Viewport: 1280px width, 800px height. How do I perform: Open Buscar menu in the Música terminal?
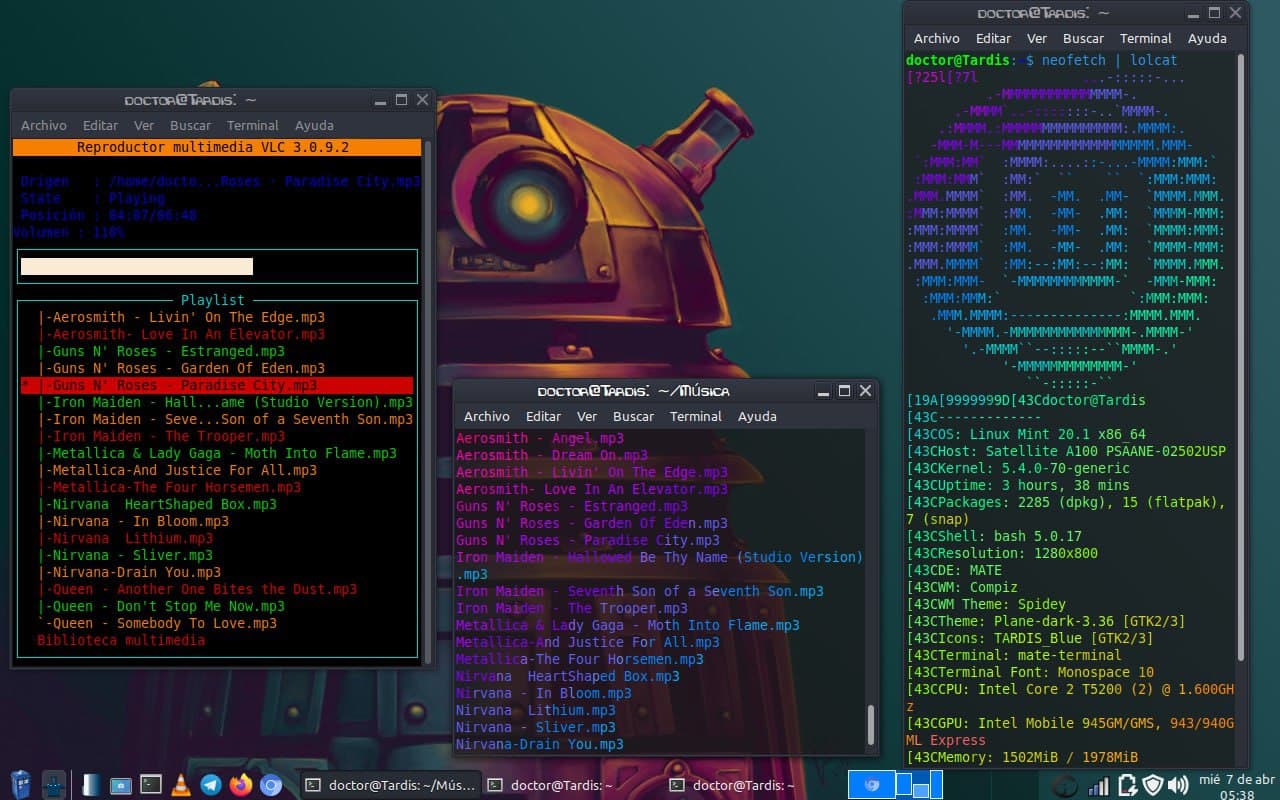click(x=633, y=416)
